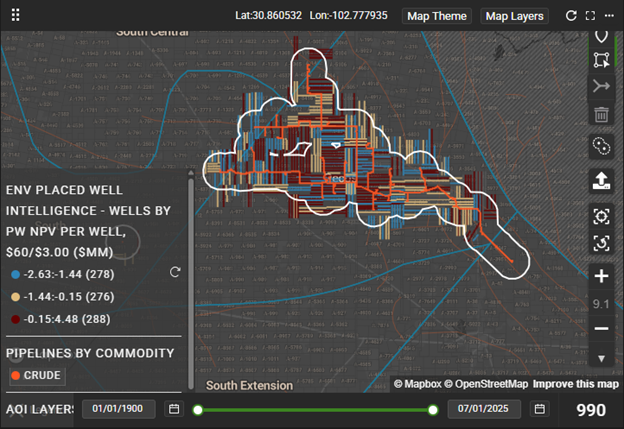Toggle the CRUDE pipeline legend filter

(x=36, y=376)
